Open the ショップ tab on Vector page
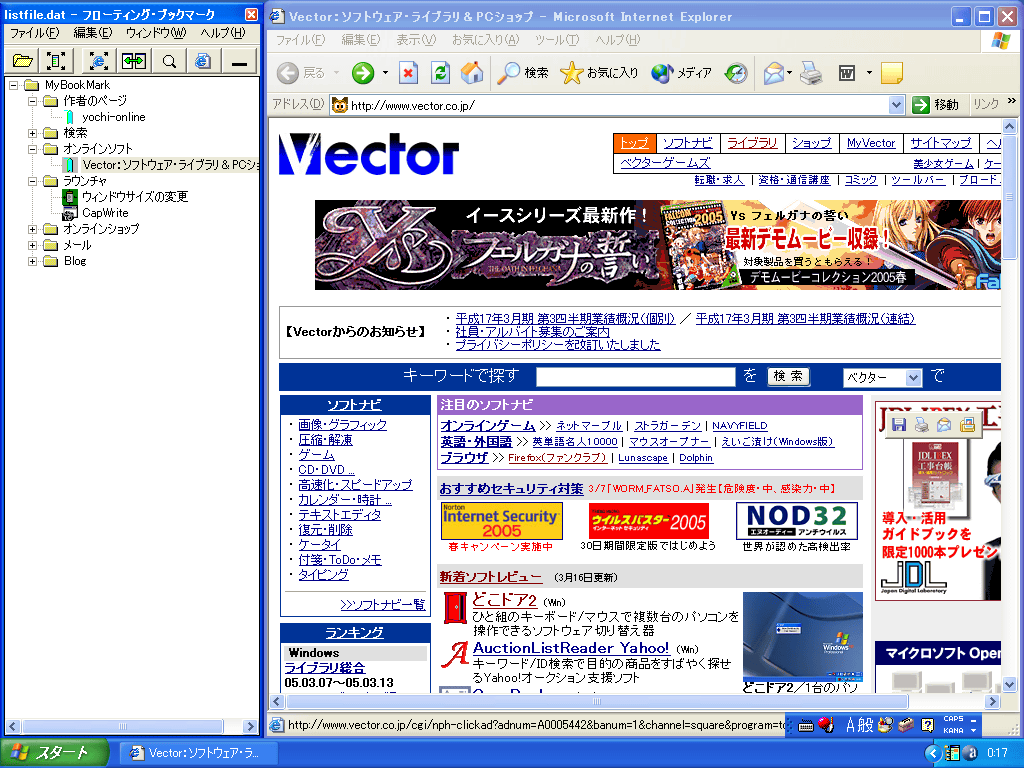This screenshot has width=1024, height=768. [812, 142]
